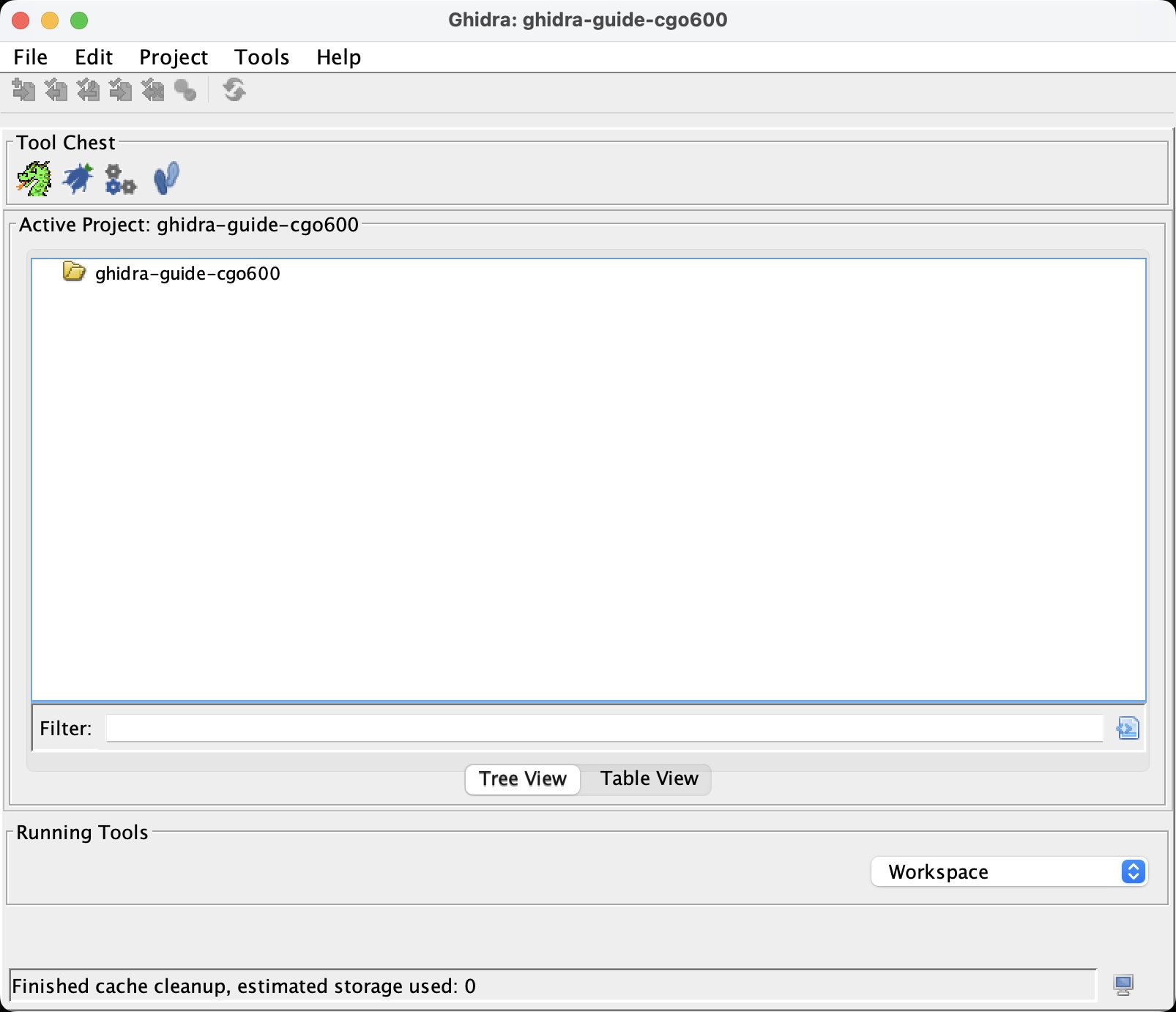Screen dimensions: 1176x1012
Task: Open the Workspace dropdown
Action: [x=1009, y=871]
